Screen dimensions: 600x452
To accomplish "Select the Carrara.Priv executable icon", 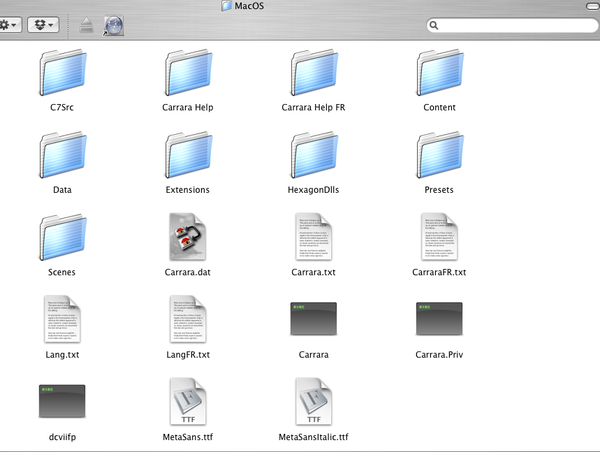I will point(439,319).
